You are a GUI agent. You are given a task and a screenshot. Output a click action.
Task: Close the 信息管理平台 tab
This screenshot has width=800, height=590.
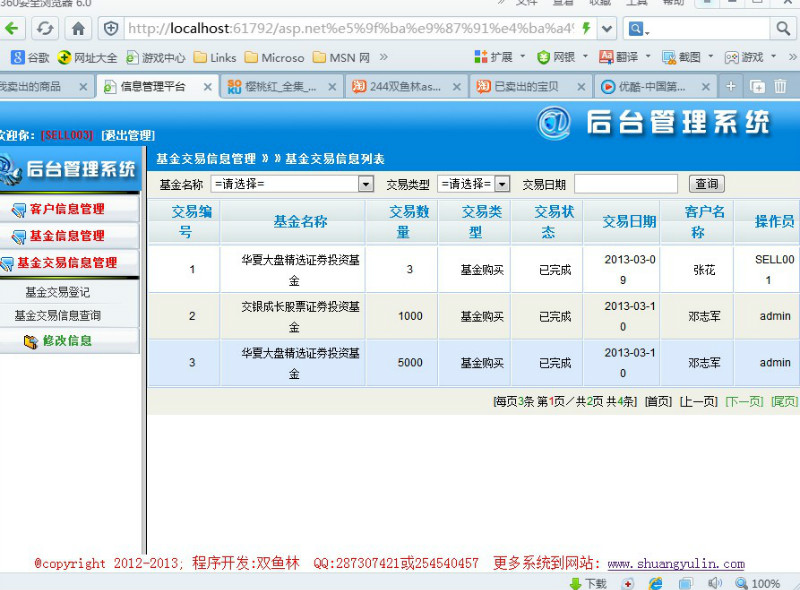click(208, 87)
